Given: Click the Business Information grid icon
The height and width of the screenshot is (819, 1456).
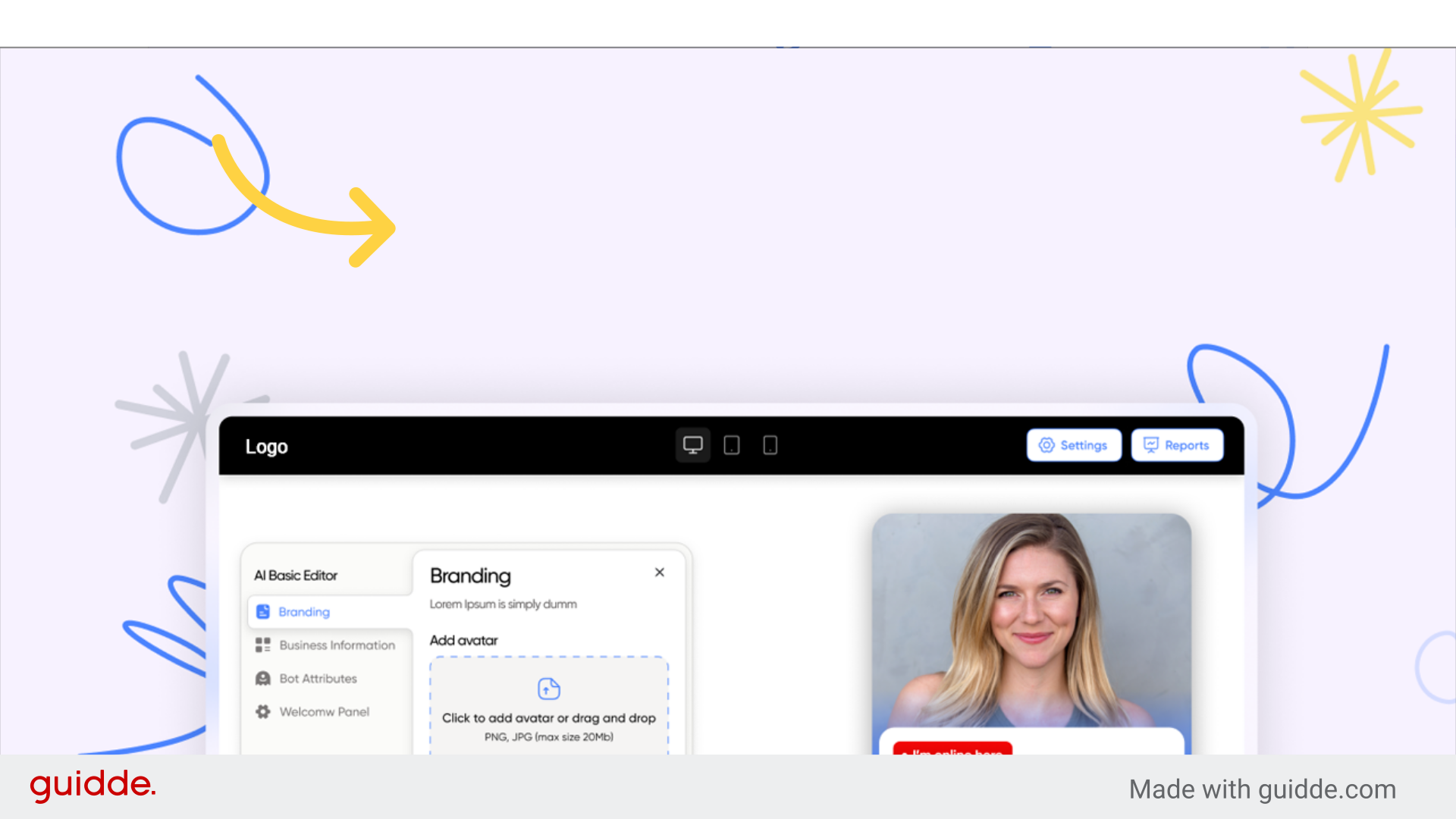Looking at the screenshot, I should point(262,645).
